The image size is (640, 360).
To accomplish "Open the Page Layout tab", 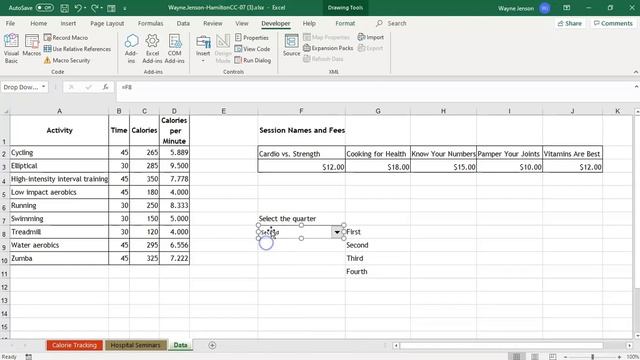I will tap(107, 23).
